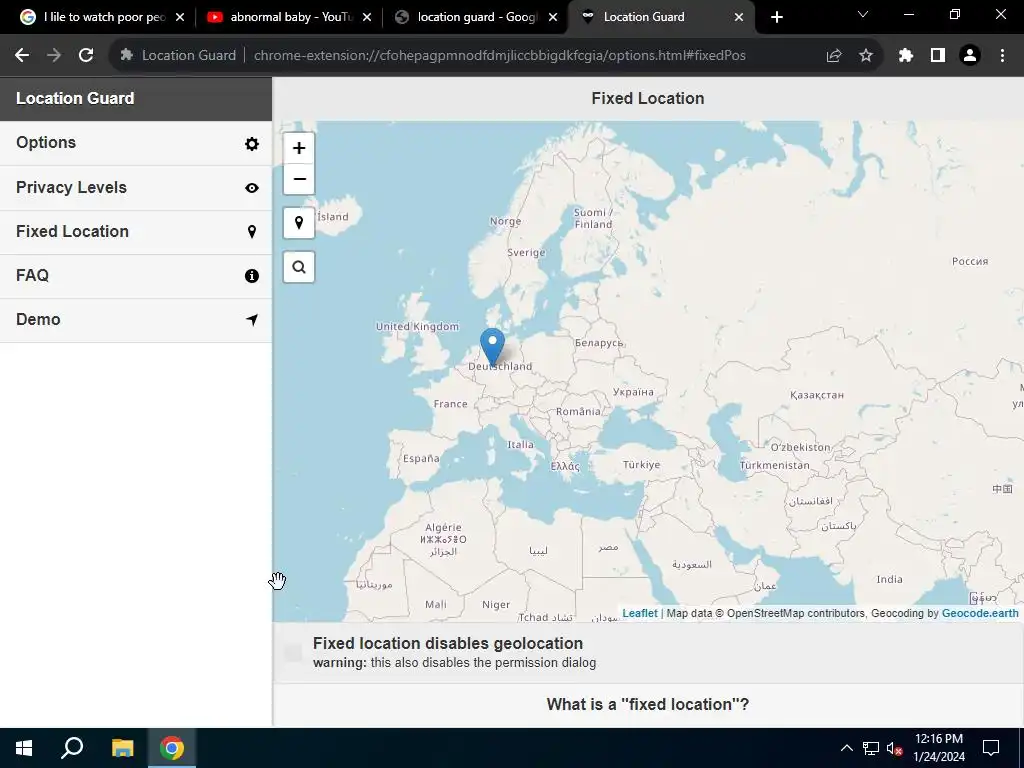Go back in the browser
1024x768 pixels.
click(22, 56)
